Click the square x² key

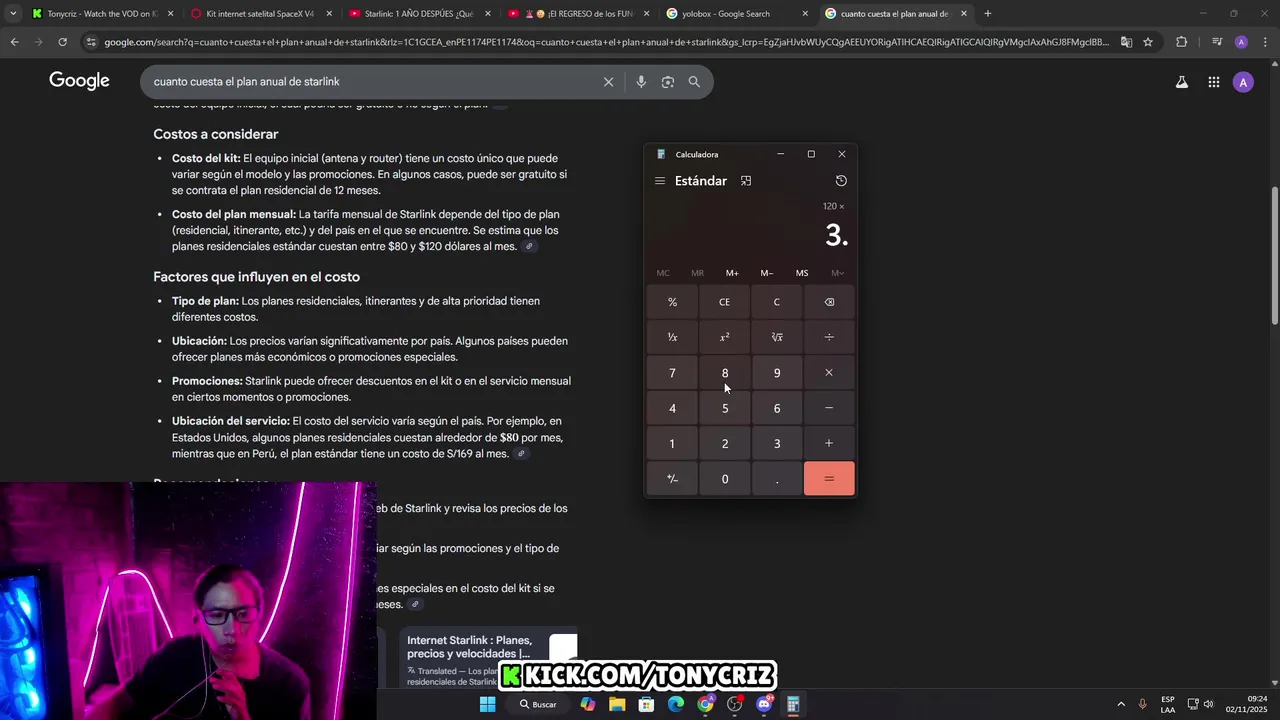pos(724,337)
